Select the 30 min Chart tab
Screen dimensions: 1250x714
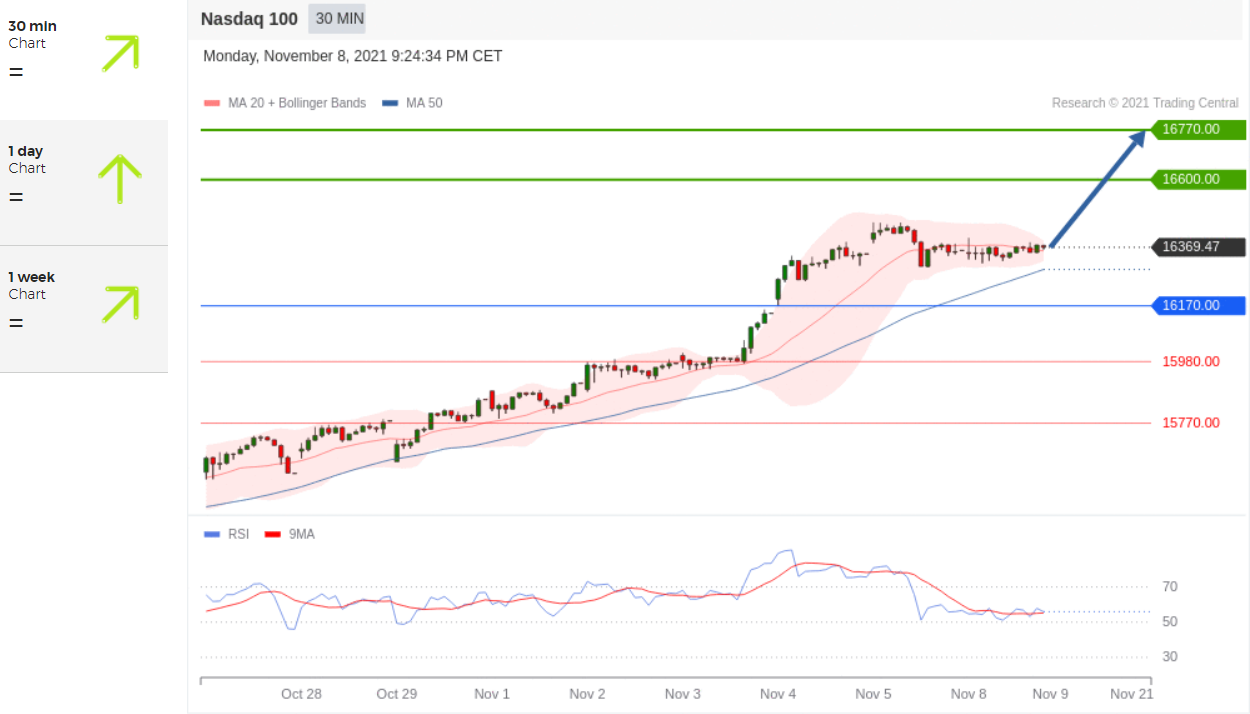click(84, 60)
